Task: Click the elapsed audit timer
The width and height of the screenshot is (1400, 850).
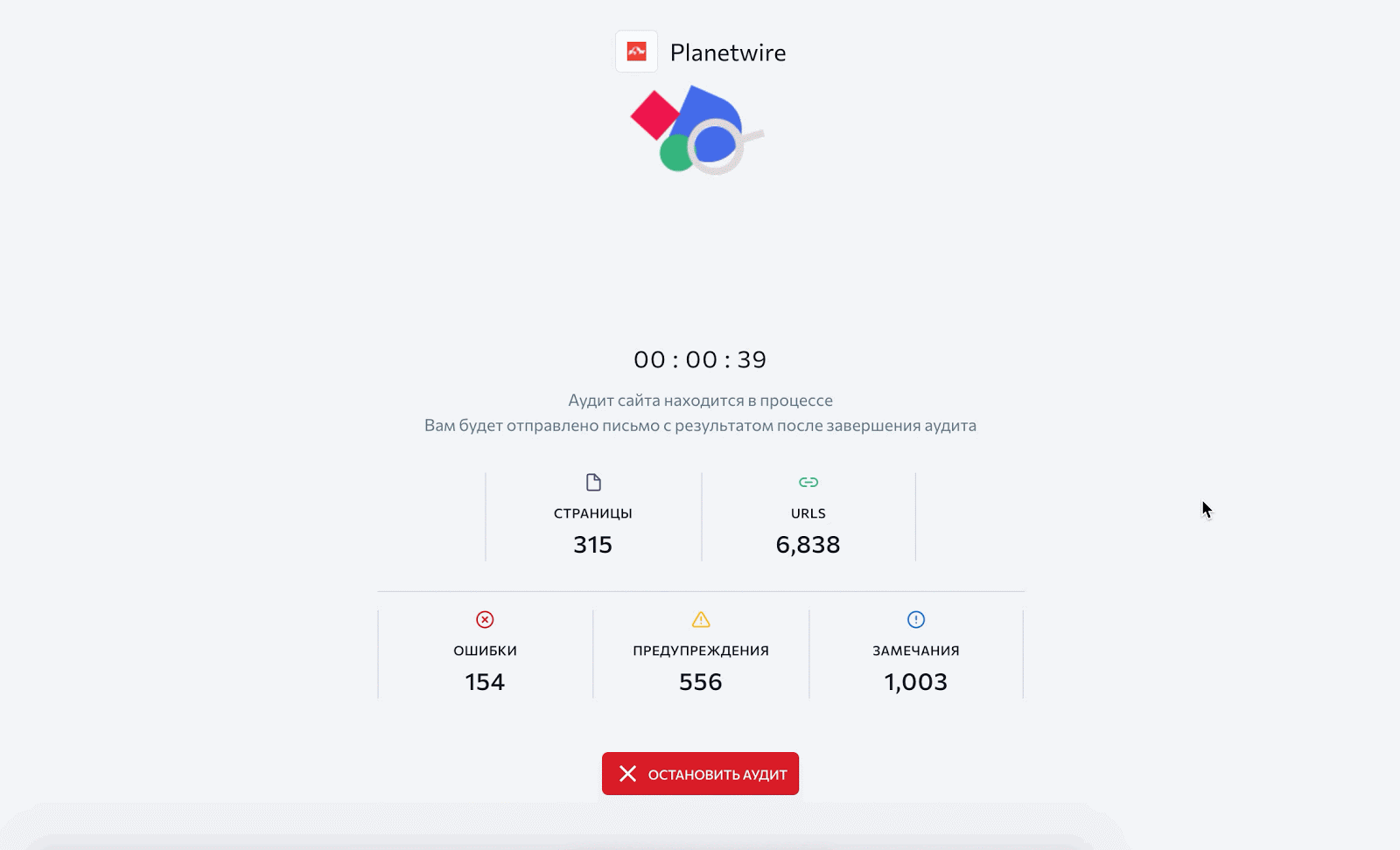Action: (700, 359)
